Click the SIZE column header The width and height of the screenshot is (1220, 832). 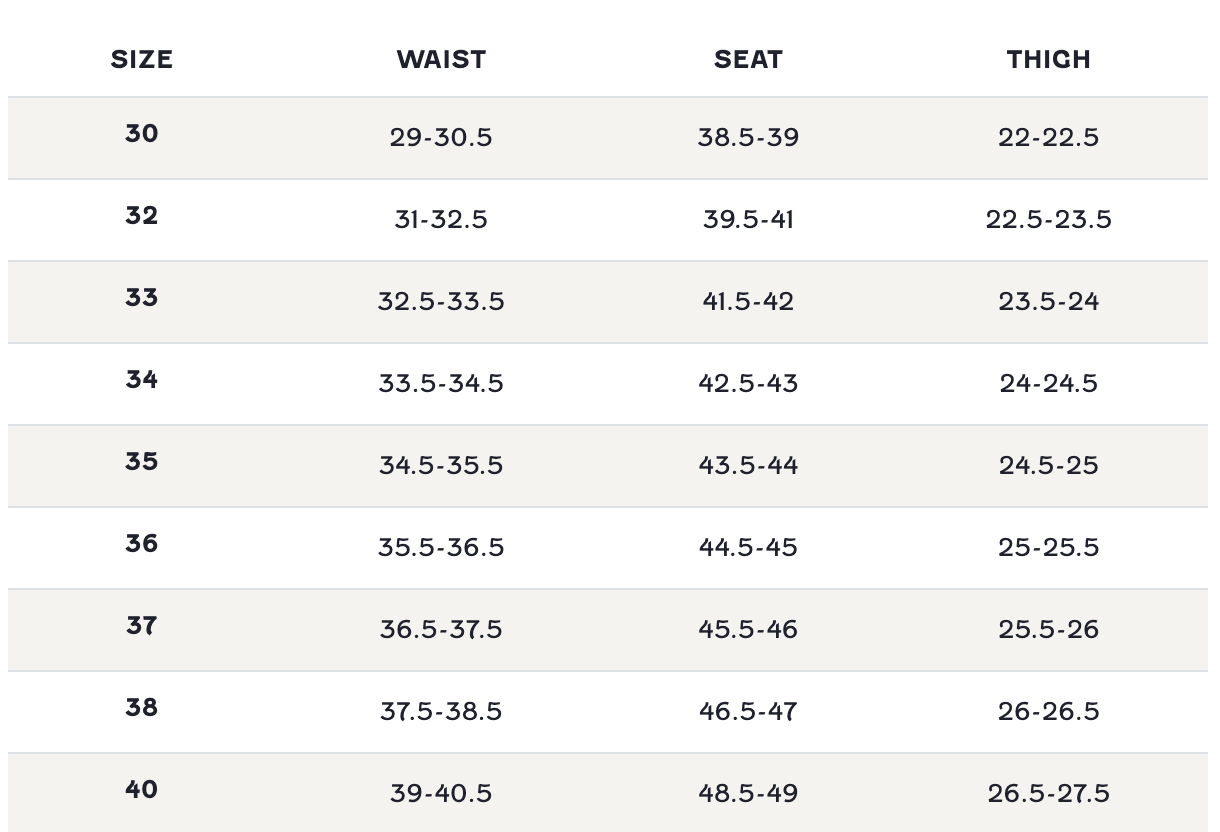[141, 59]
